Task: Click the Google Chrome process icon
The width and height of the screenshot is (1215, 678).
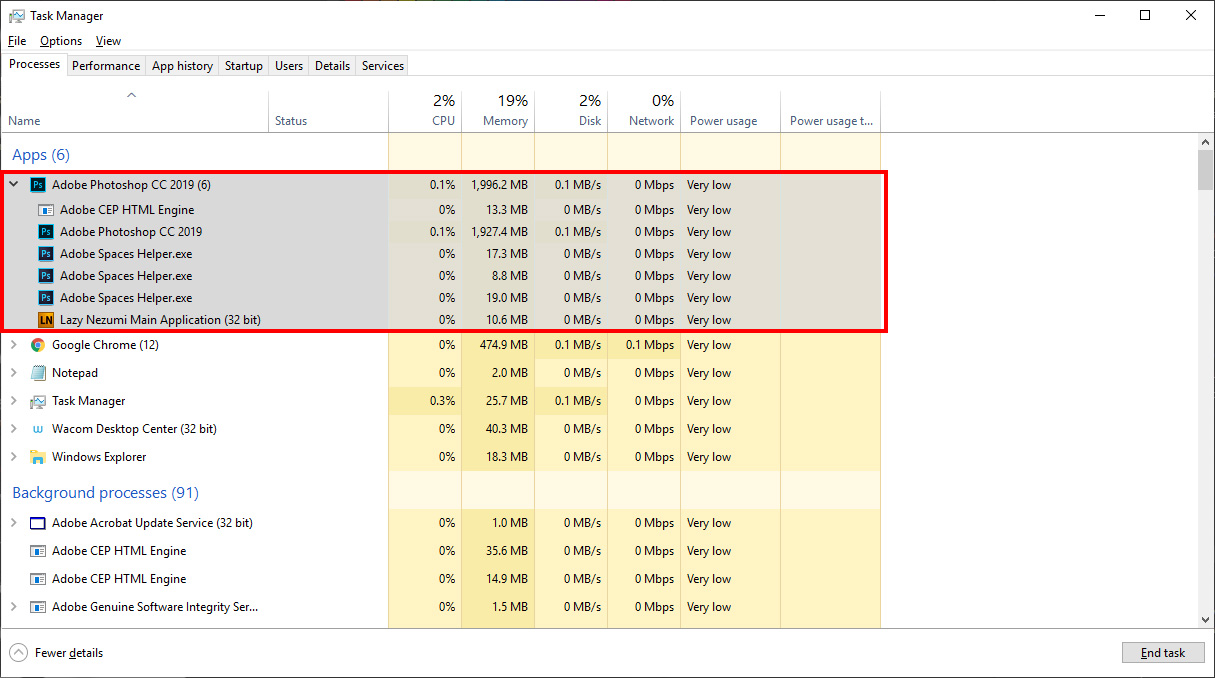Action: [x=38, y=345]
